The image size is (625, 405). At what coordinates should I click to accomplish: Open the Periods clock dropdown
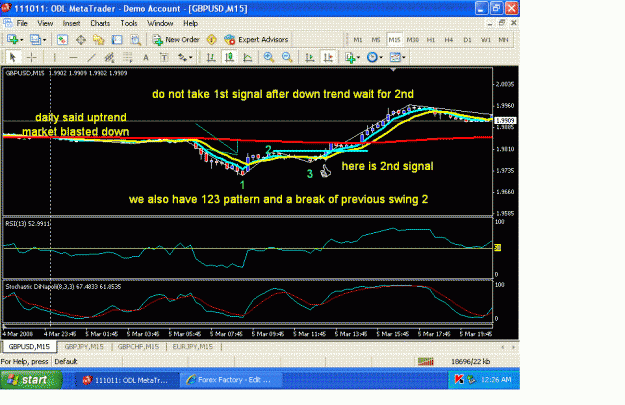click(375, 57)
